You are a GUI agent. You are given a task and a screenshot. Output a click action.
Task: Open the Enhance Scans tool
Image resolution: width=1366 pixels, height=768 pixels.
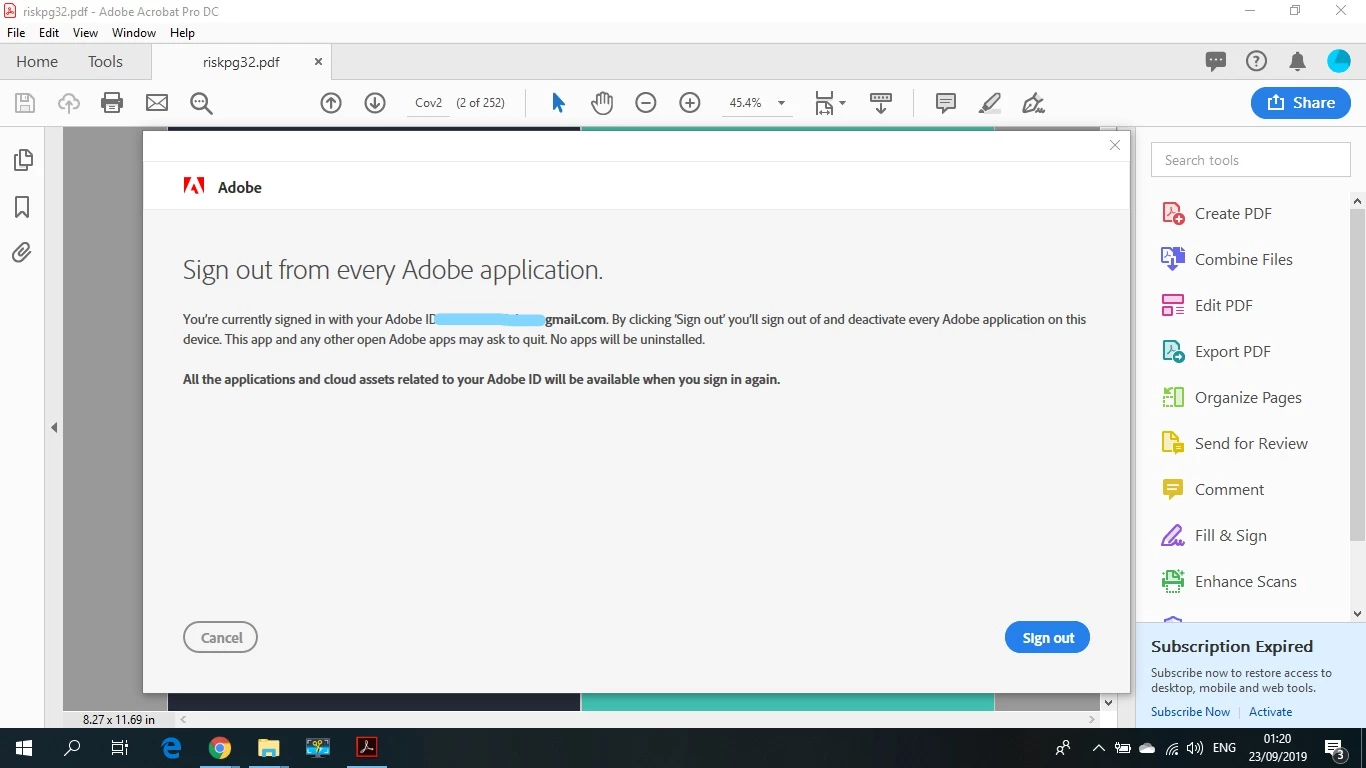(x=1229, y=581)
